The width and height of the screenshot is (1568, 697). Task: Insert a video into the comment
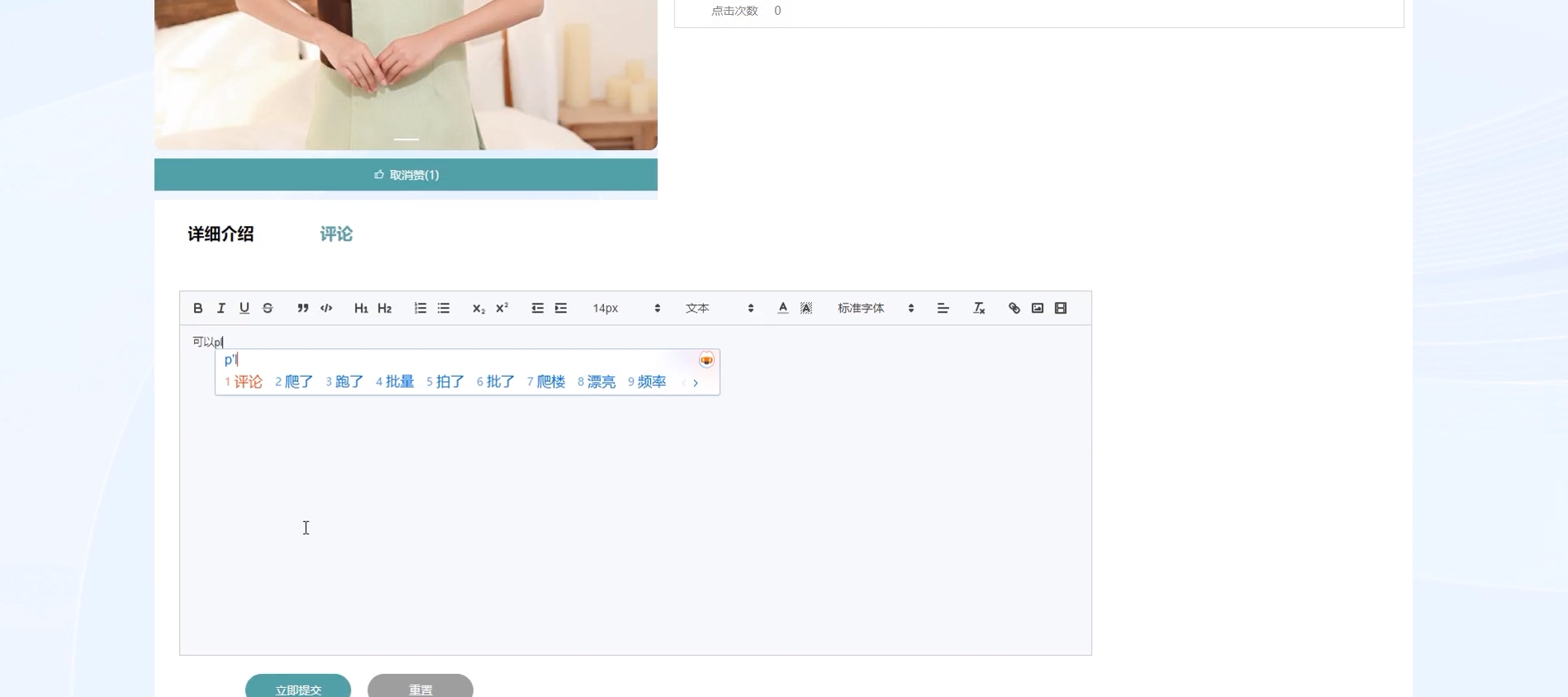pos(1060,308)
